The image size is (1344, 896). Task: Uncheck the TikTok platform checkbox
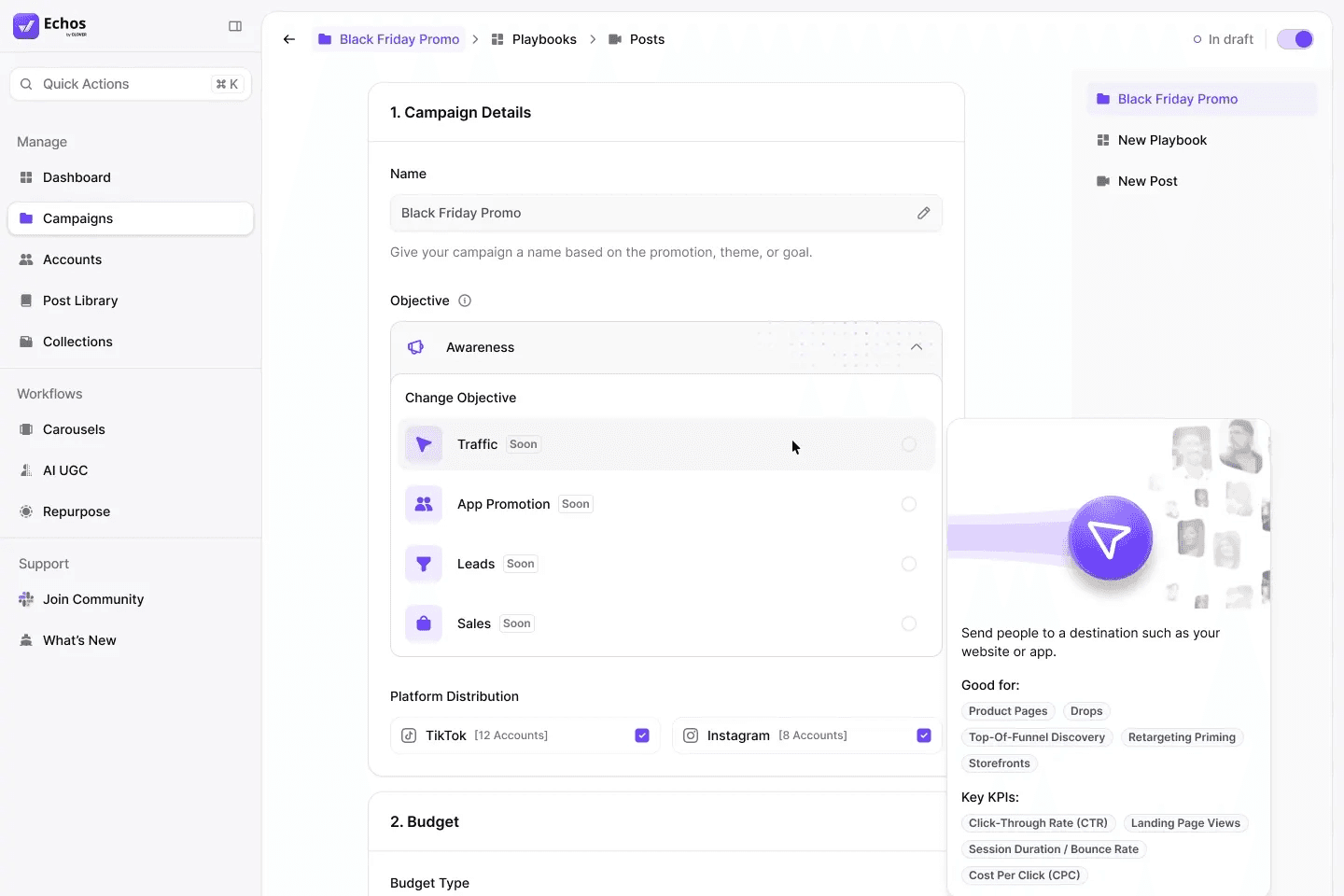tap(642, 735)
